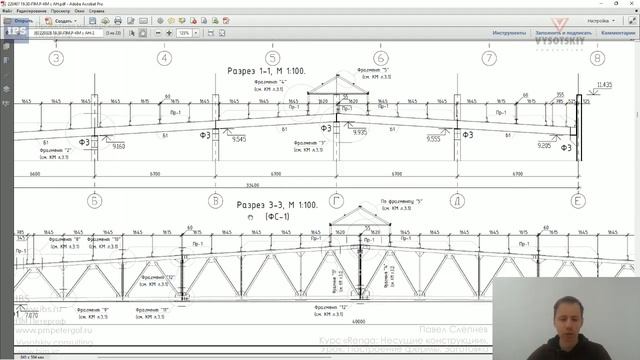Open the page thumbnails sidebar icon

(6, 47)
